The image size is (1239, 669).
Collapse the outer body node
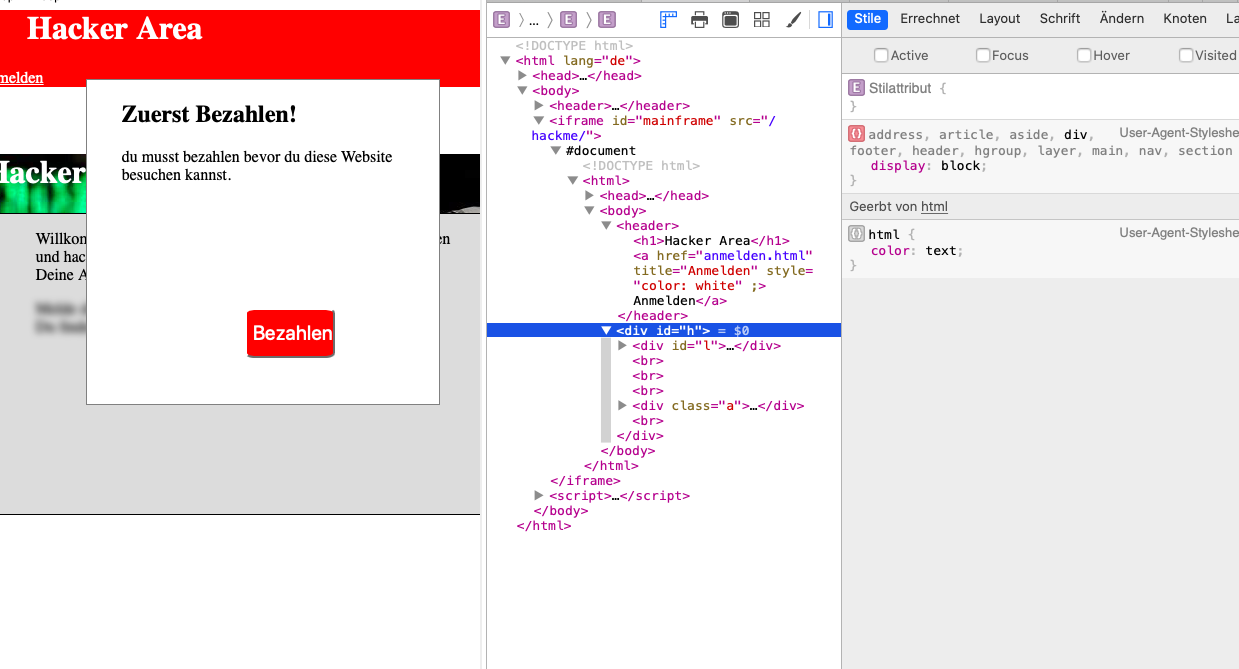click(522, 90)
